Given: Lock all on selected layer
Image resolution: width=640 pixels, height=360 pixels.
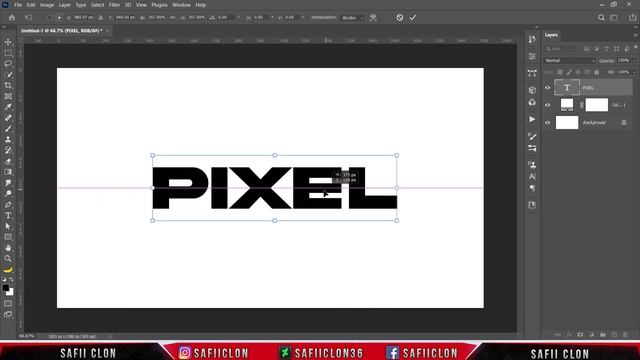Looking at the screenshot, I should [x=597, y=72].
